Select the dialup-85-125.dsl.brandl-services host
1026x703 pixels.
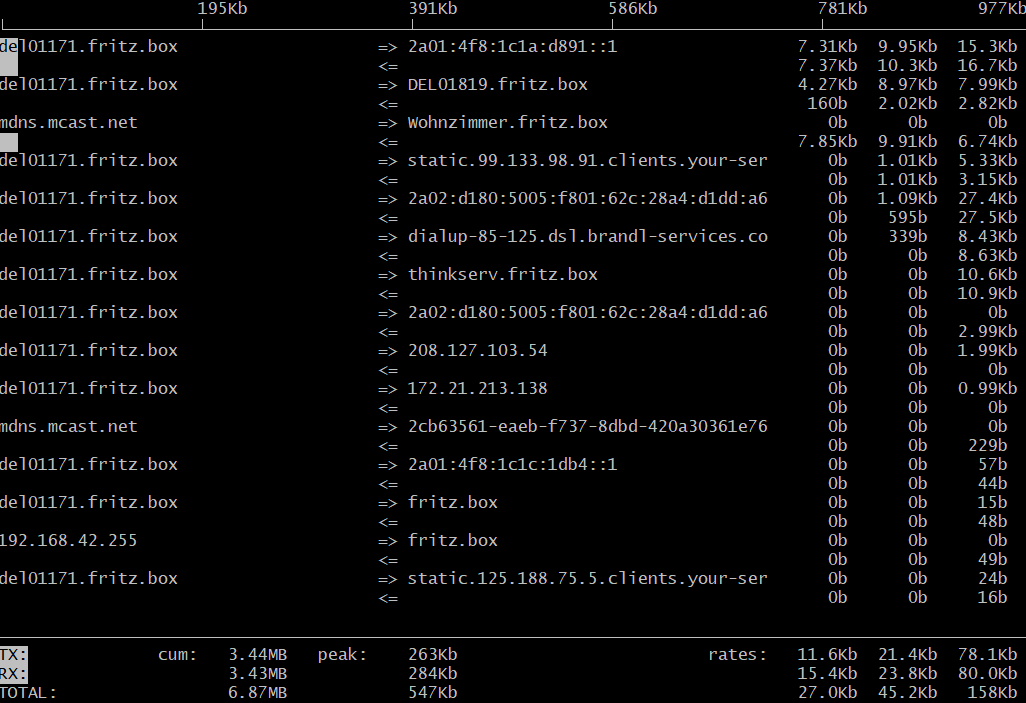pyautogui.click(x=587, y=237)
